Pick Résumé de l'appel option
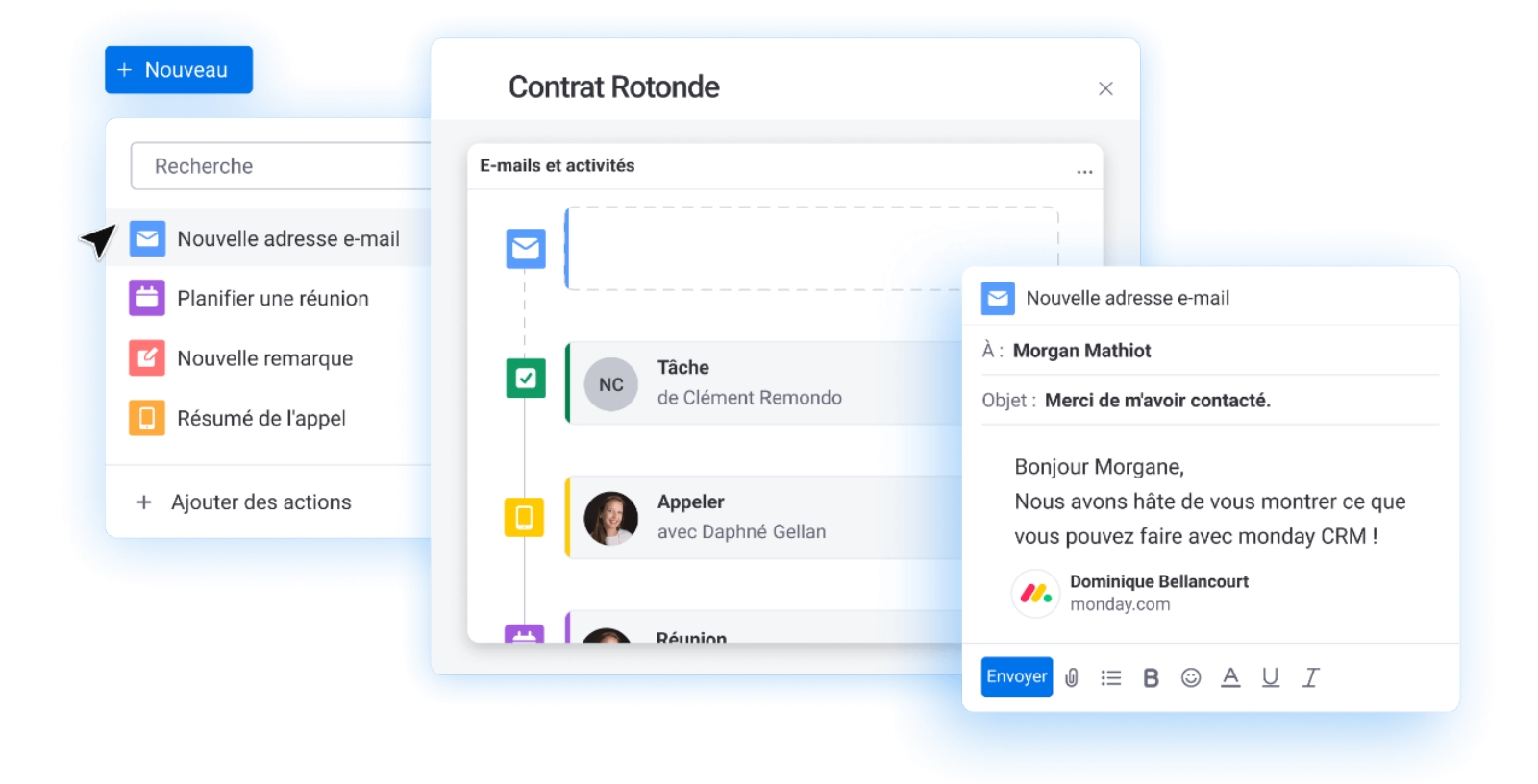The image size is (1538, 784). click(x=260, y=418)
